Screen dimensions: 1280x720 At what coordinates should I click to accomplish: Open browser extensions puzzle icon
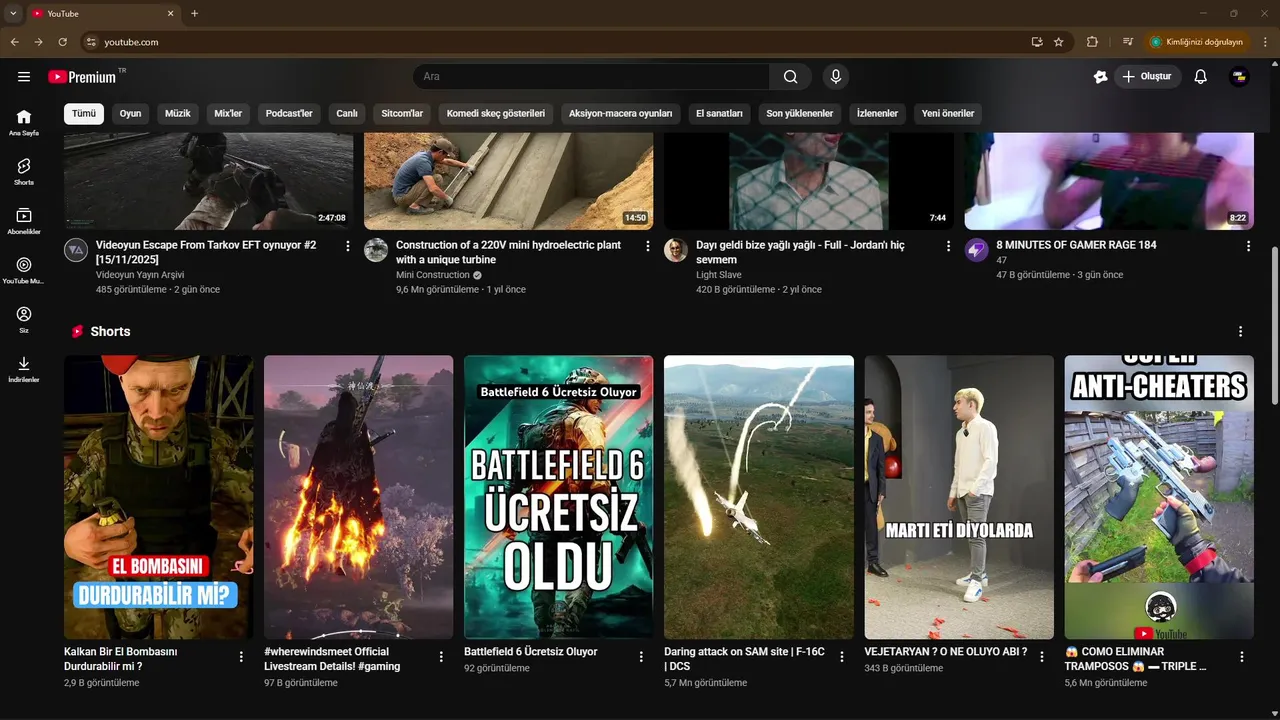[1092, 42]
